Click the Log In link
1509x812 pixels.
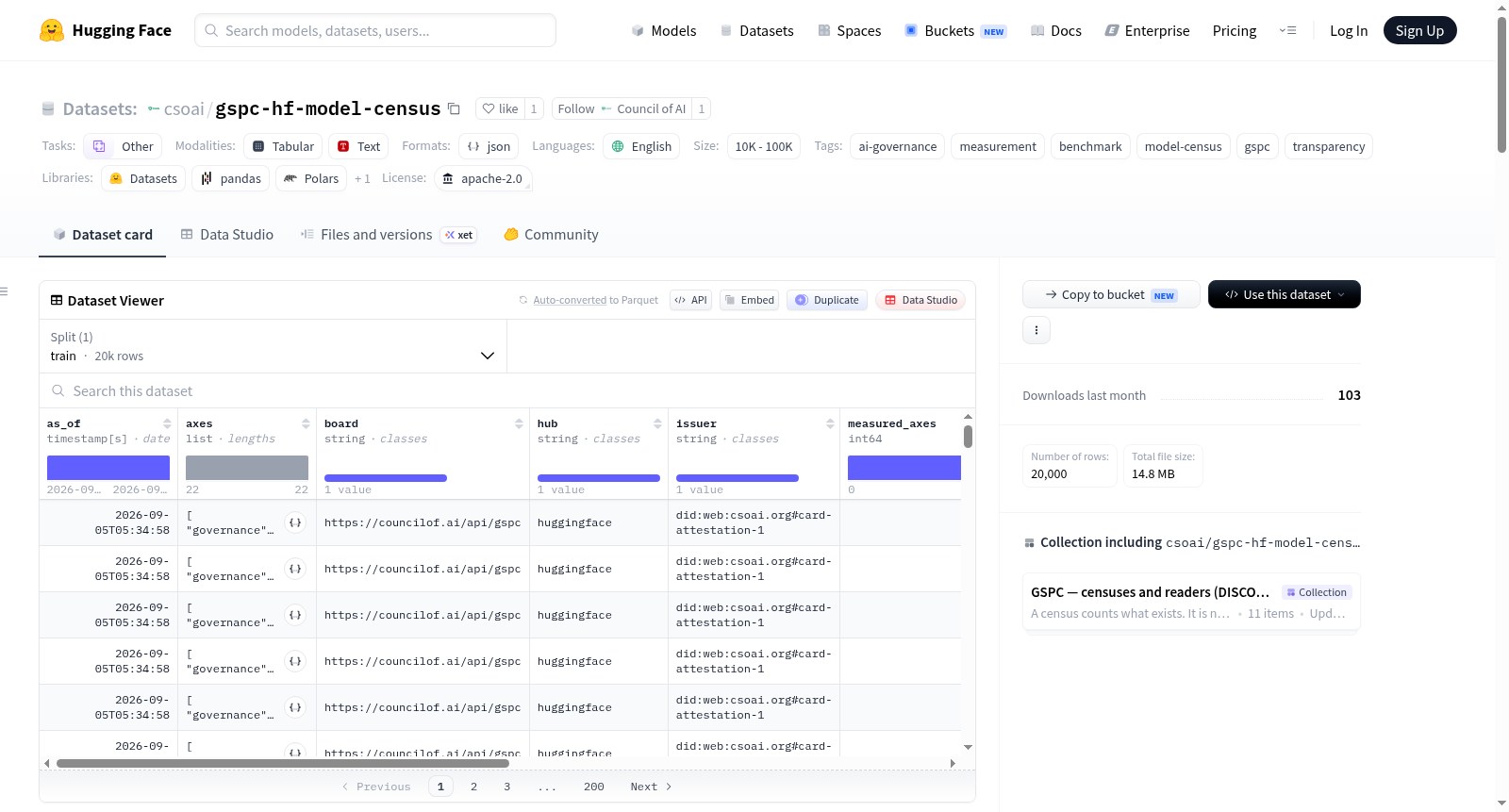(x=1349, y=30)
